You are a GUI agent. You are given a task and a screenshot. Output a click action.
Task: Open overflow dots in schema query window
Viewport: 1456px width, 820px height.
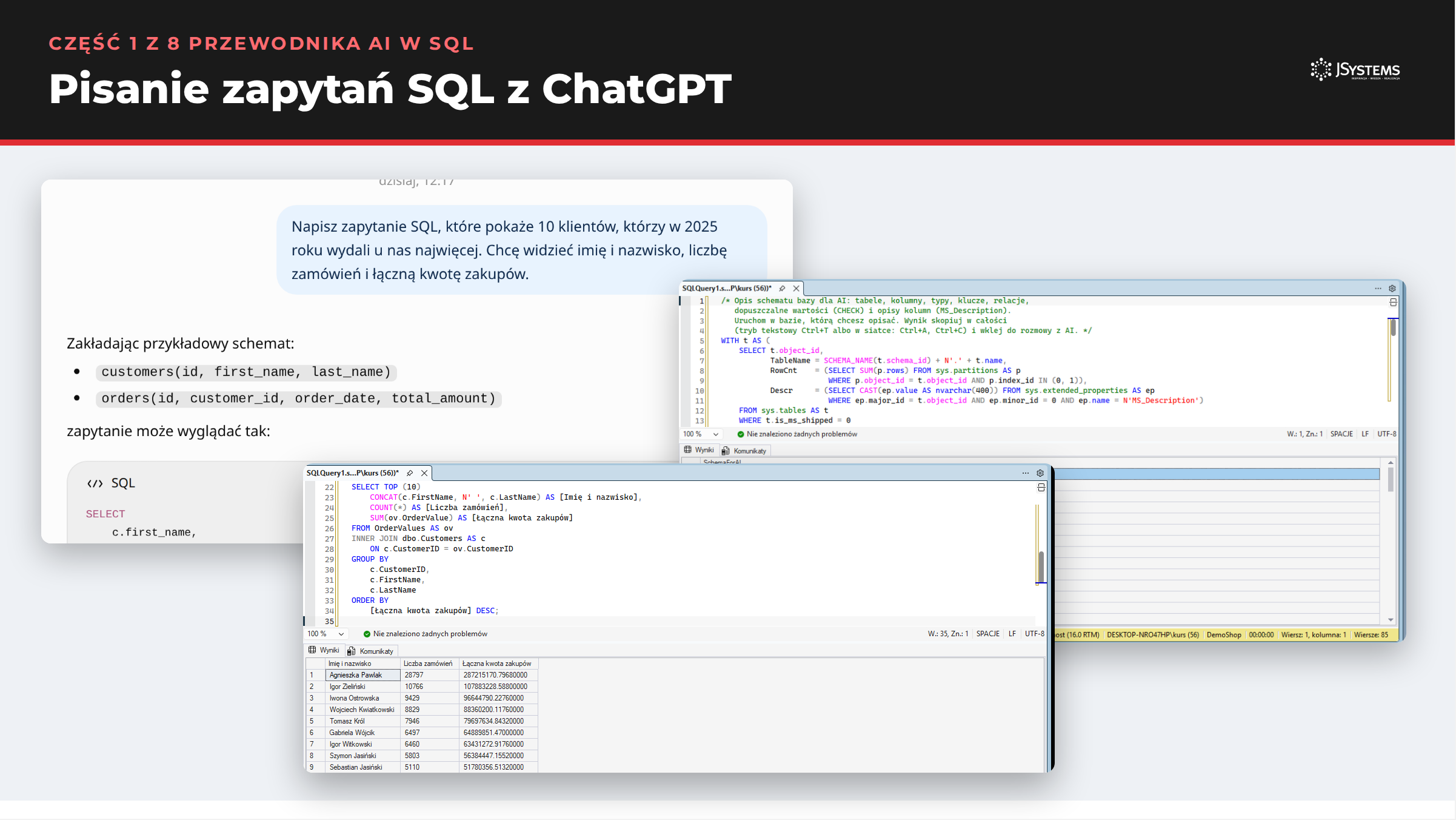(1378, 289)
